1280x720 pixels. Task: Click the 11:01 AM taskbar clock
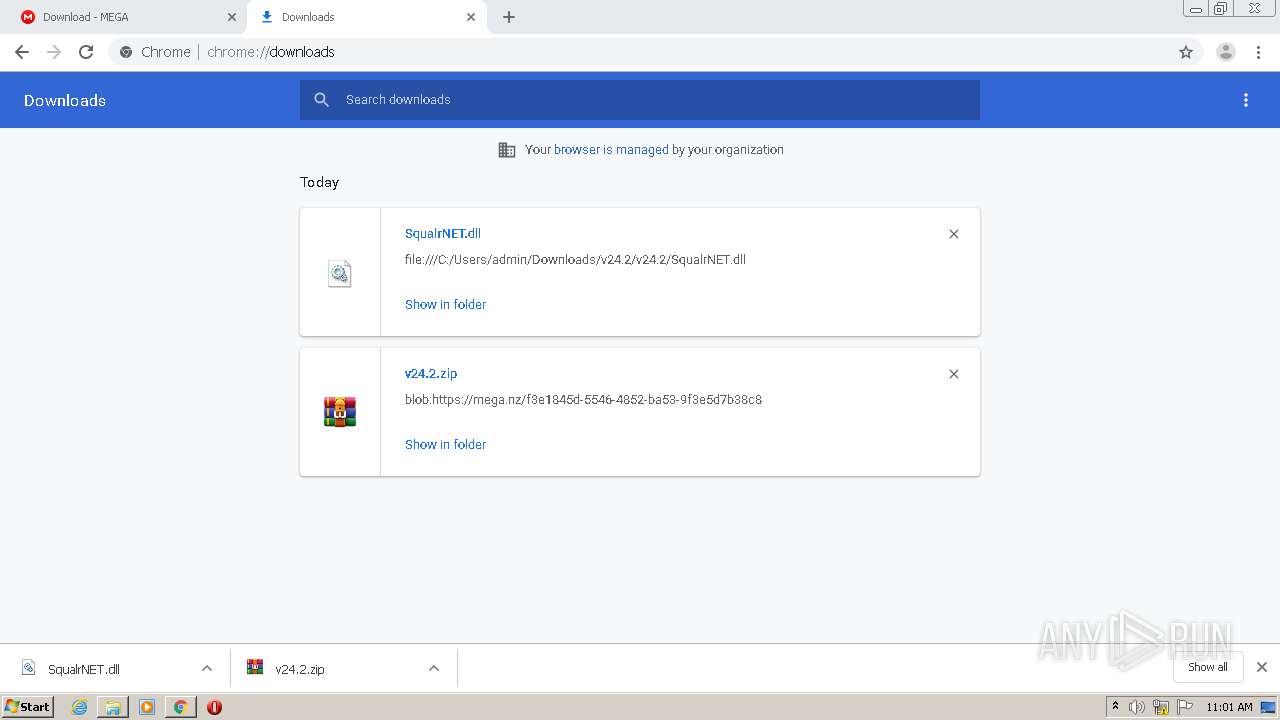[x=1229, y=707]
